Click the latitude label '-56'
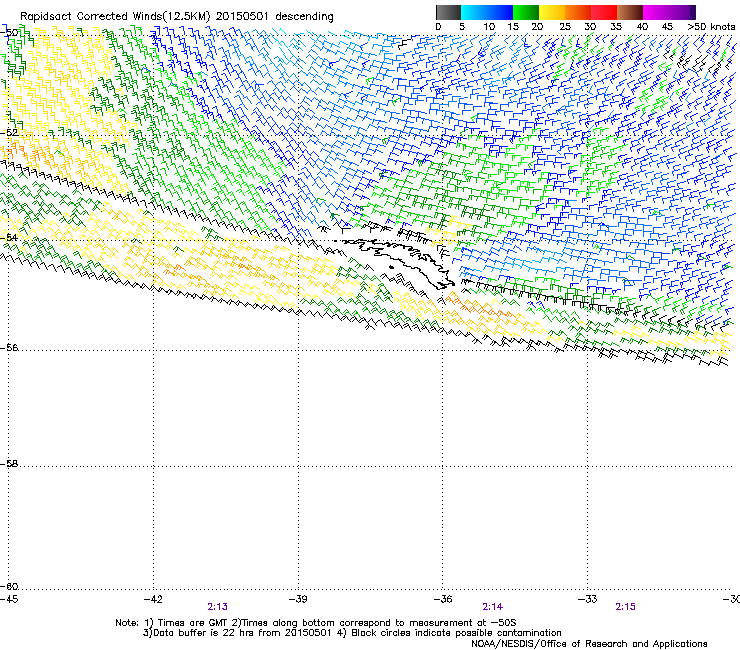Viewport: 740px width, 650px height. click(9, 347)
